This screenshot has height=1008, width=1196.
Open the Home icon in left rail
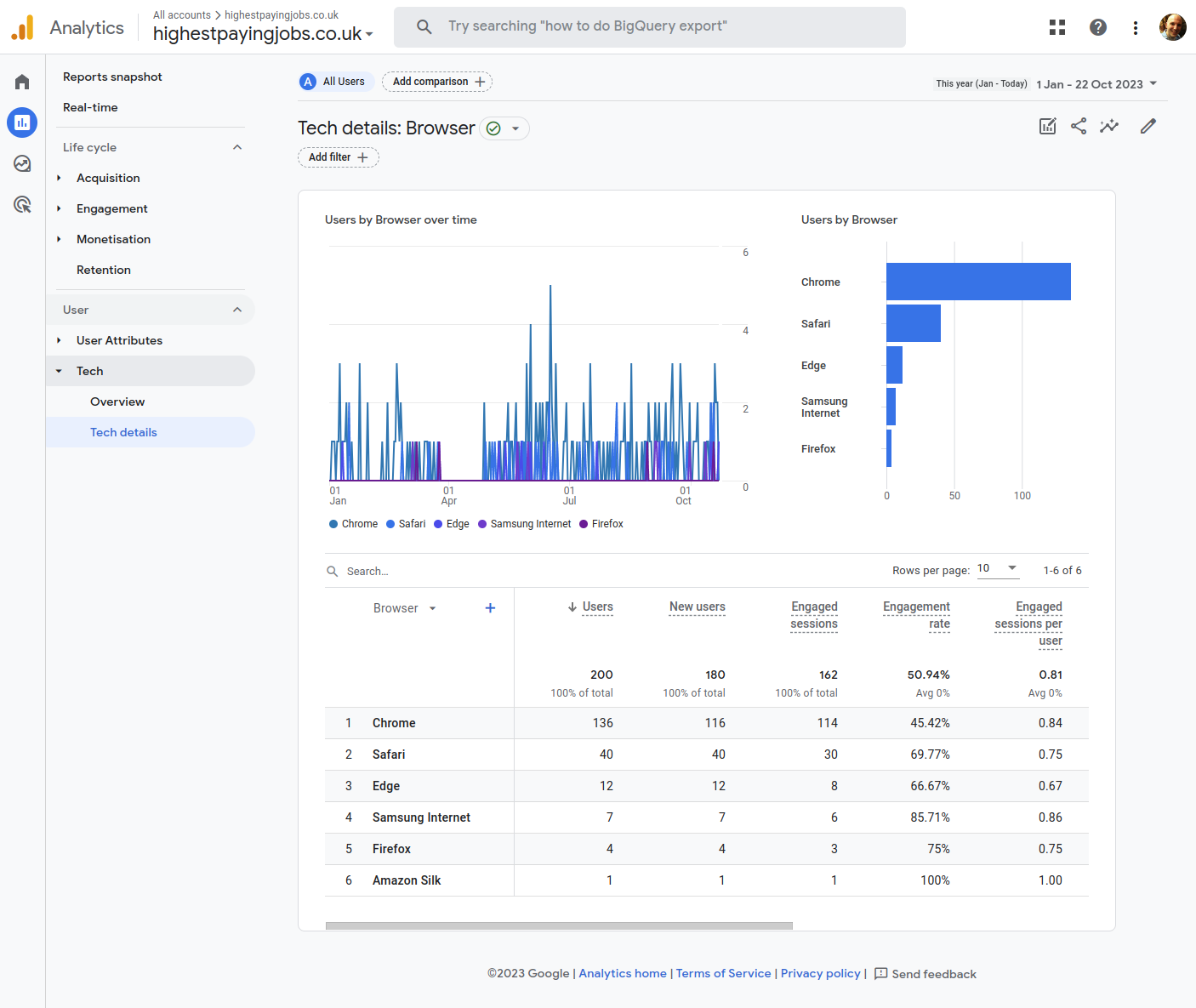22,82
